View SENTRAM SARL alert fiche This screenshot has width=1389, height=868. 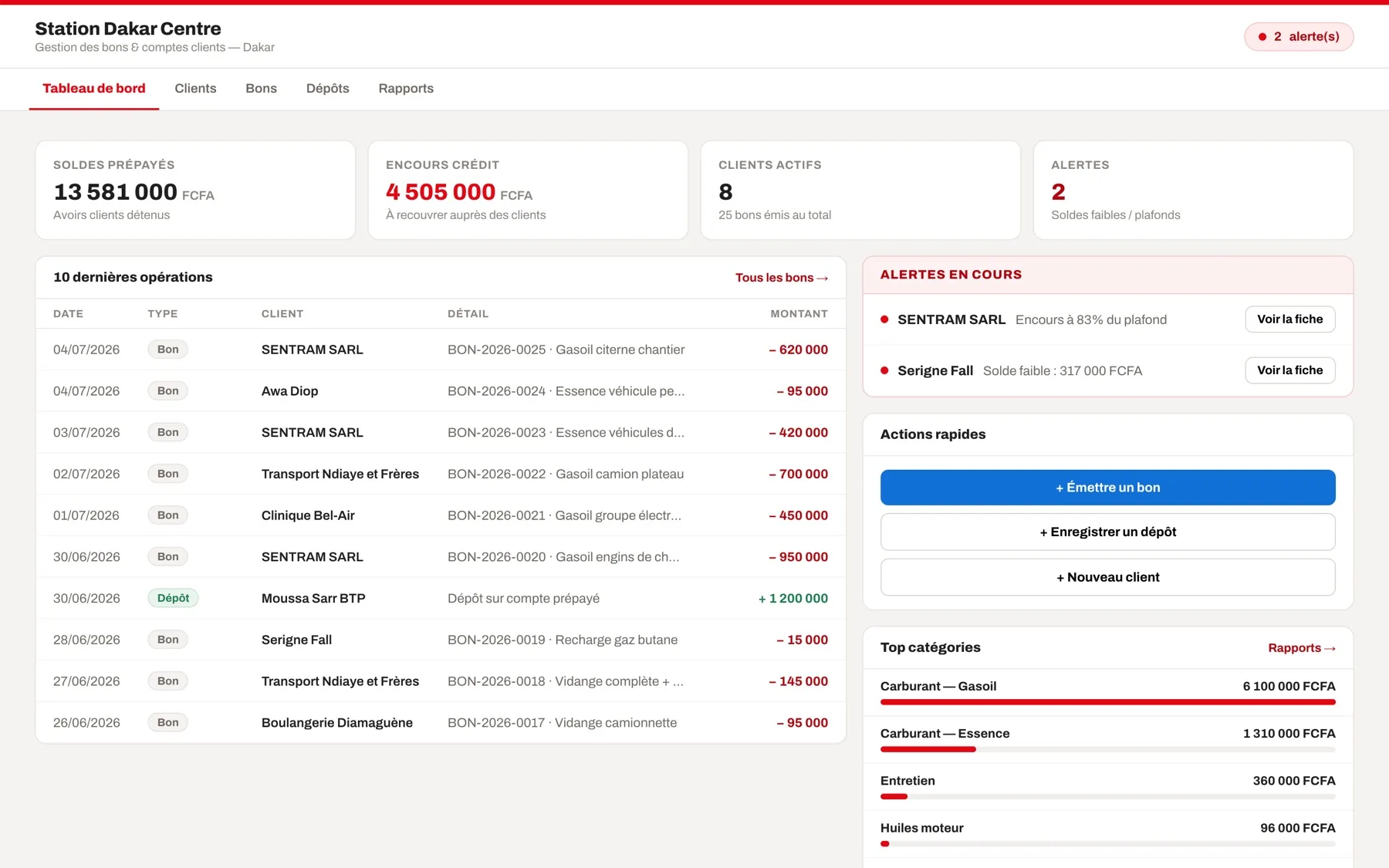[x=1289, y=319]
